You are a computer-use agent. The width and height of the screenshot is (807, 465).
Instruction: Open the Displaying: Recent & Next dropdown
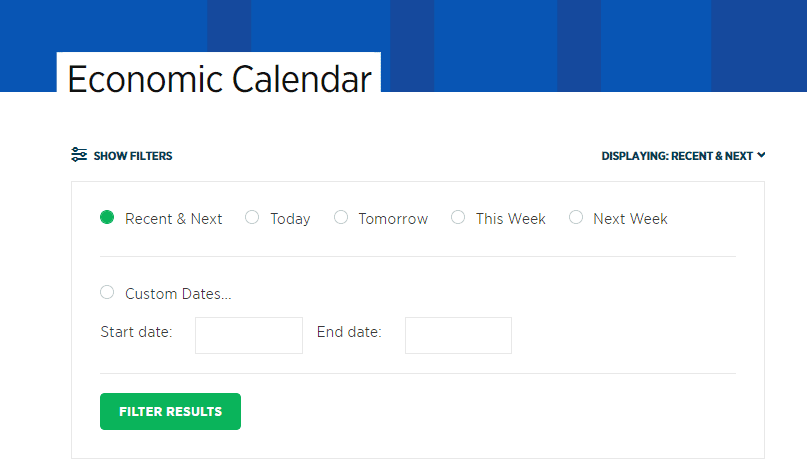point(683,156)
